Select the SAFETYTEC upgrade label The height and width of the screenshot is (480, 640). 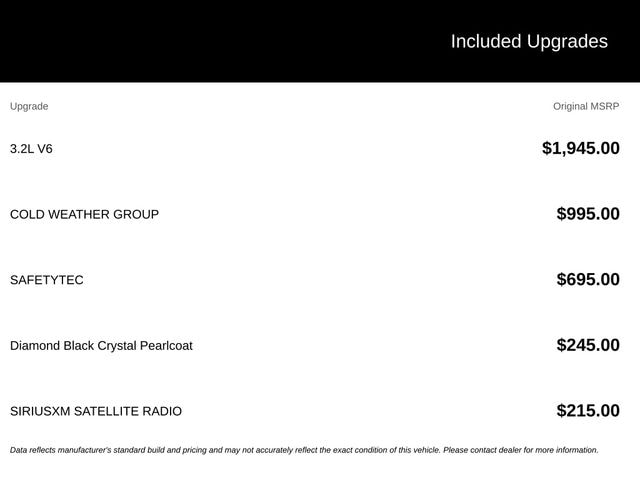47,280
